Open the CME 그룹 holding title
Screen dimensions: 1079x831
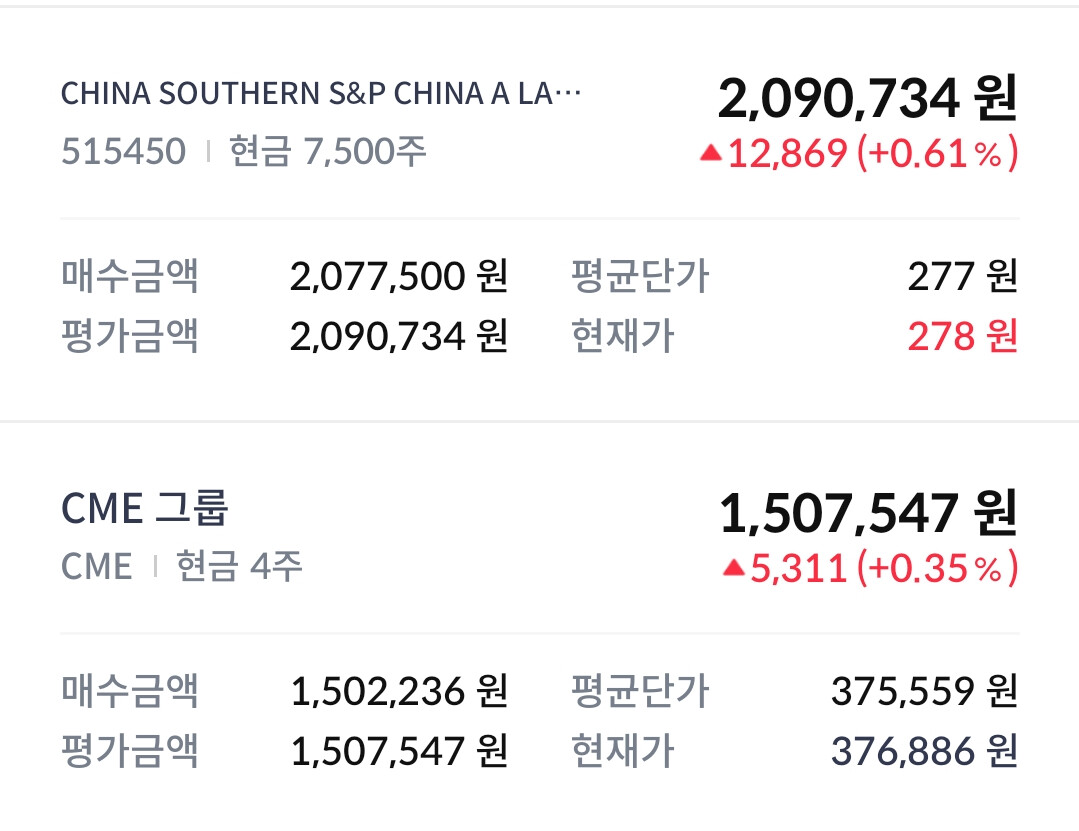(145, 509)
